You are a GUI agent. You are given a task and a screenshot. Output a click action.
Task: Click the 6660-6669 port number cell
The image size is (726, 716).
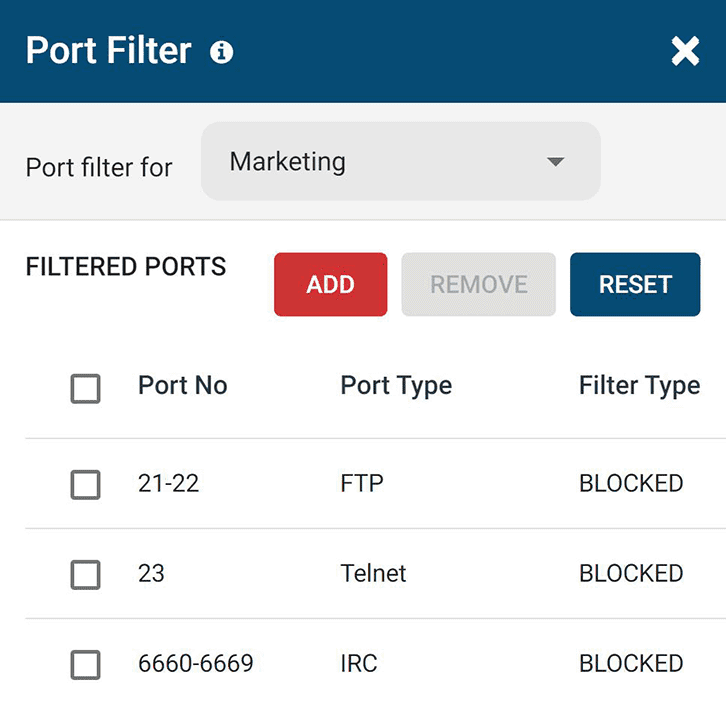pos(195,664)
